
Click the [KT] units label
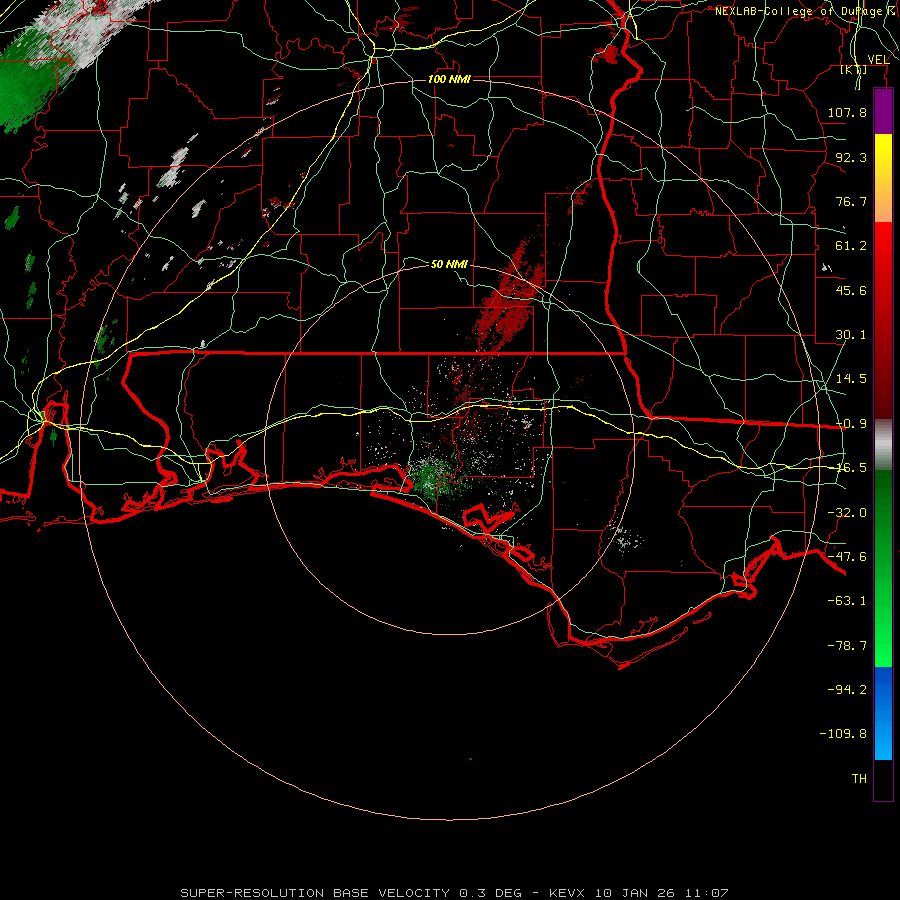[x=854, y=70]
